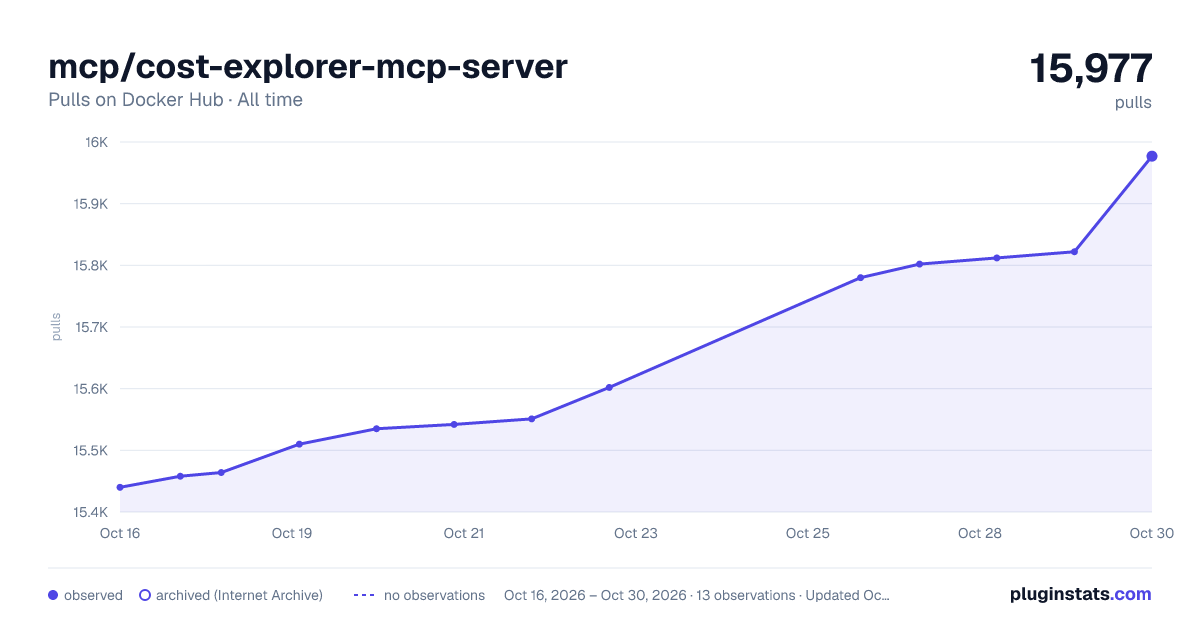Click the 15.6K y-axis label
1200x630 pixels.
[x=90, y=389]
